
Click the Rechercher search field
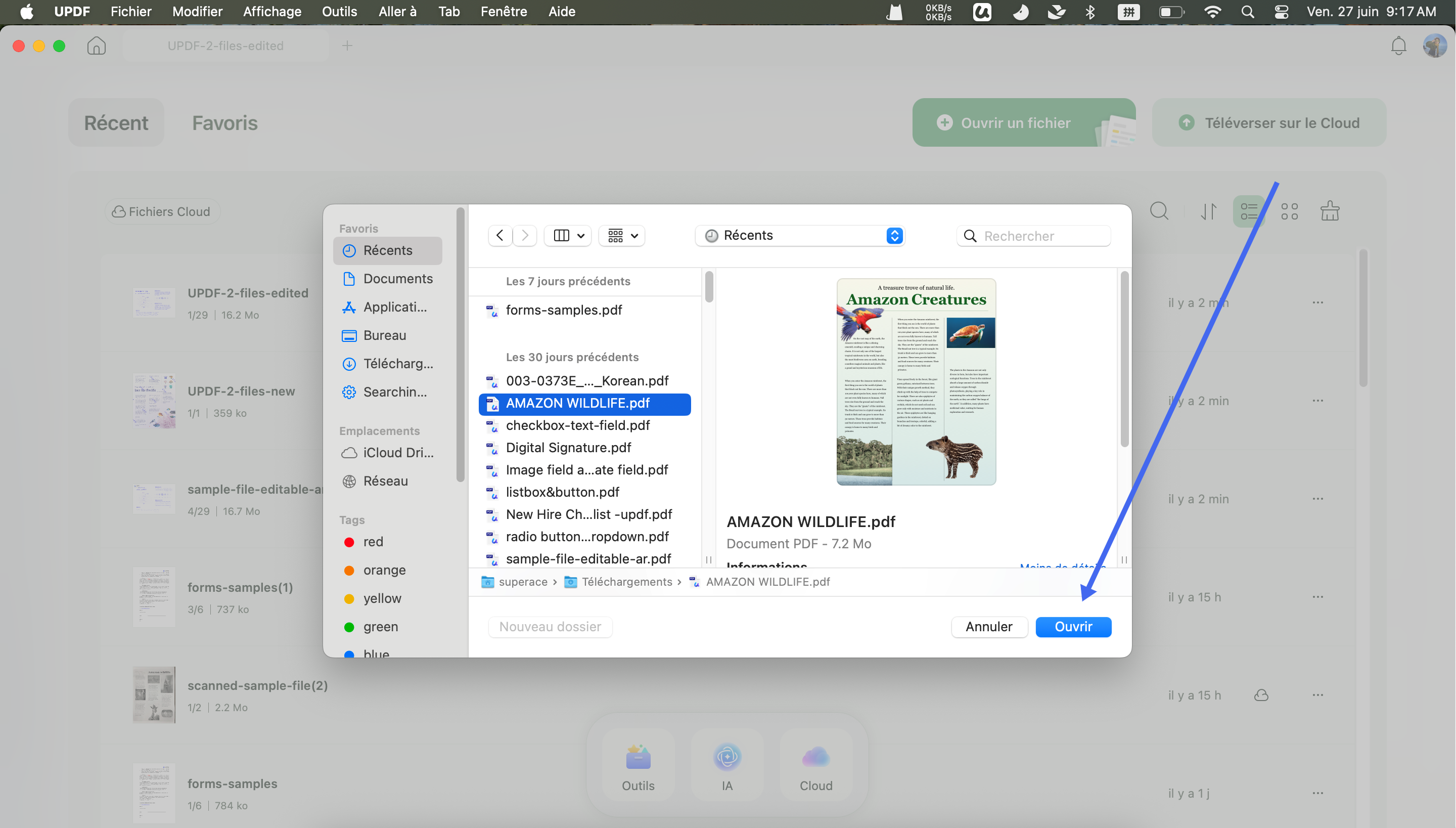(1033, 235)
